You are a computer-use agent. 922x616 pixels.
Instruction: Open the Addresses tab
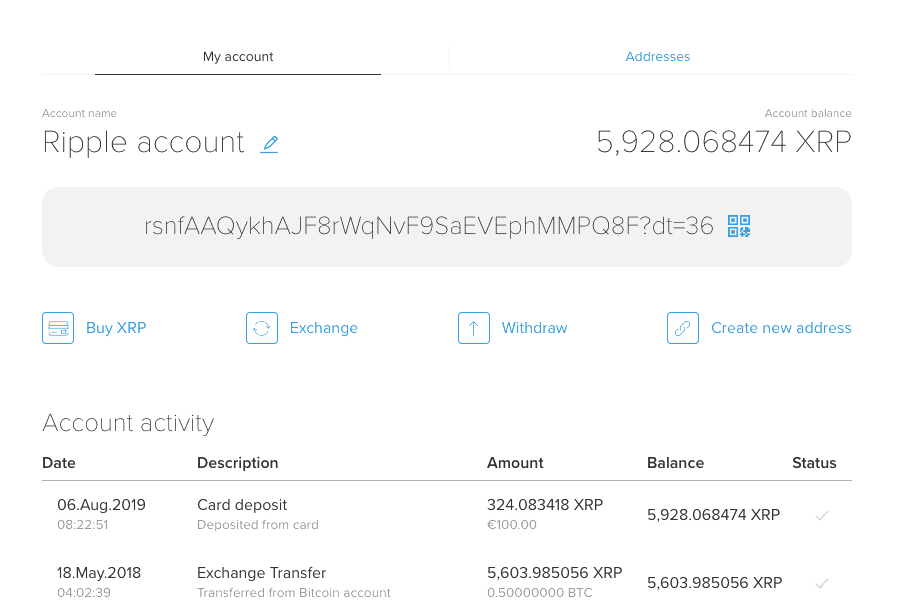click(657, 57)
